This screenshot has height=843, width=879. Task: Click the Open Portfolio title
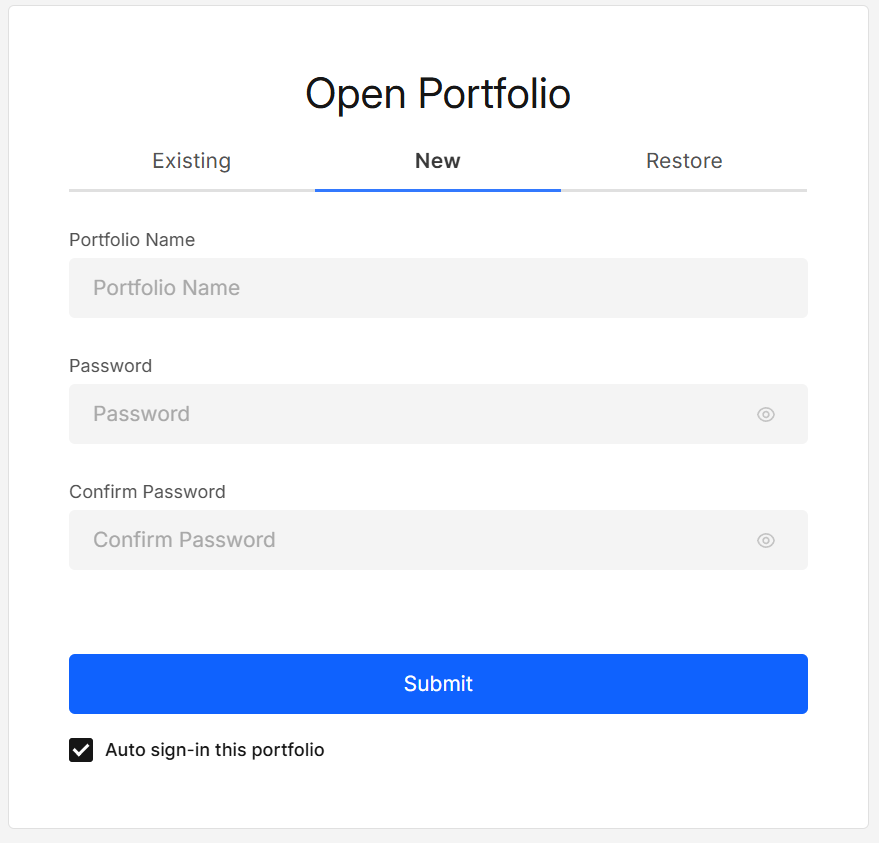[437, 93]
